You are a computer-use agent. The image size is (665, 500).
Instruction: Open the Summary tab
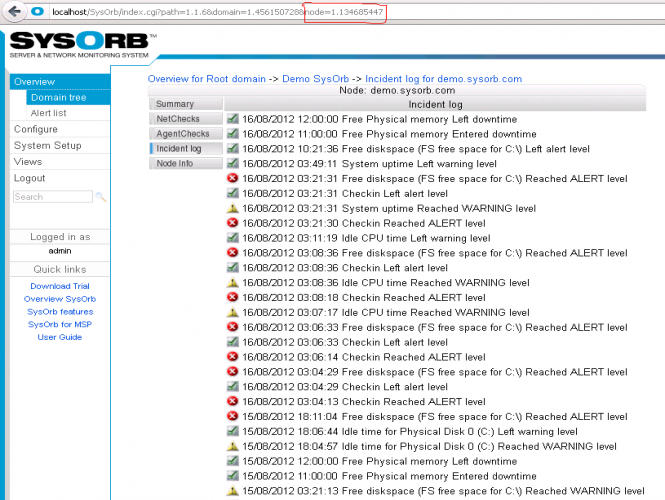[186, 104]
